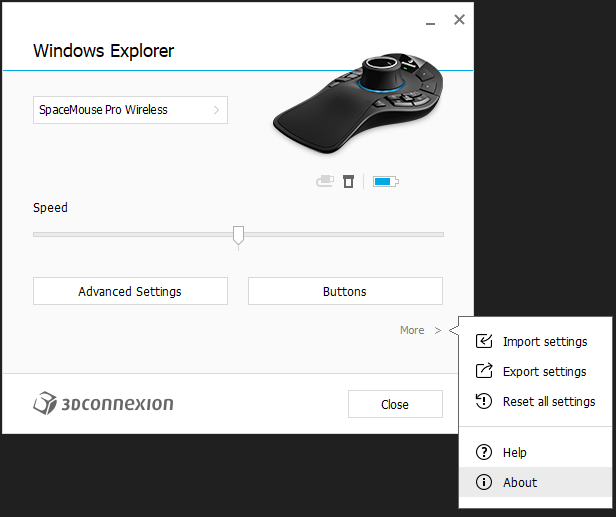
Task: Click the Speed label
Action: click(50, 207)
